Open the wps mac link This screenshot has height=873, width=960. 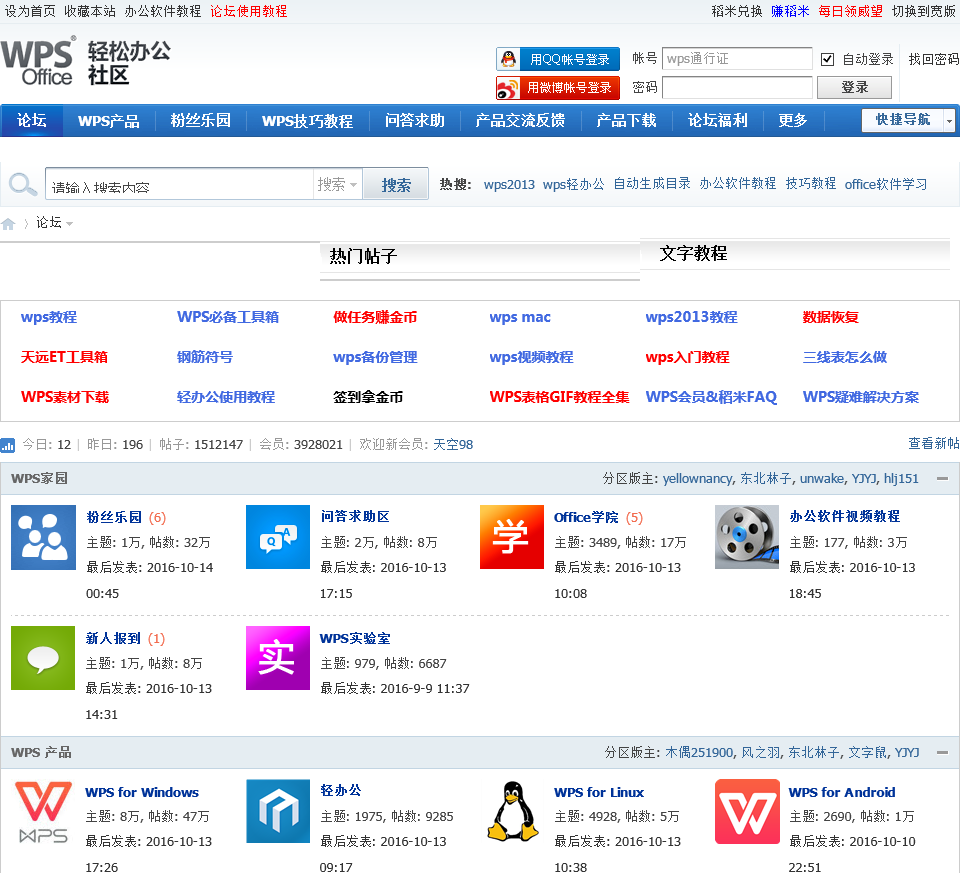(x=520, y=317)
